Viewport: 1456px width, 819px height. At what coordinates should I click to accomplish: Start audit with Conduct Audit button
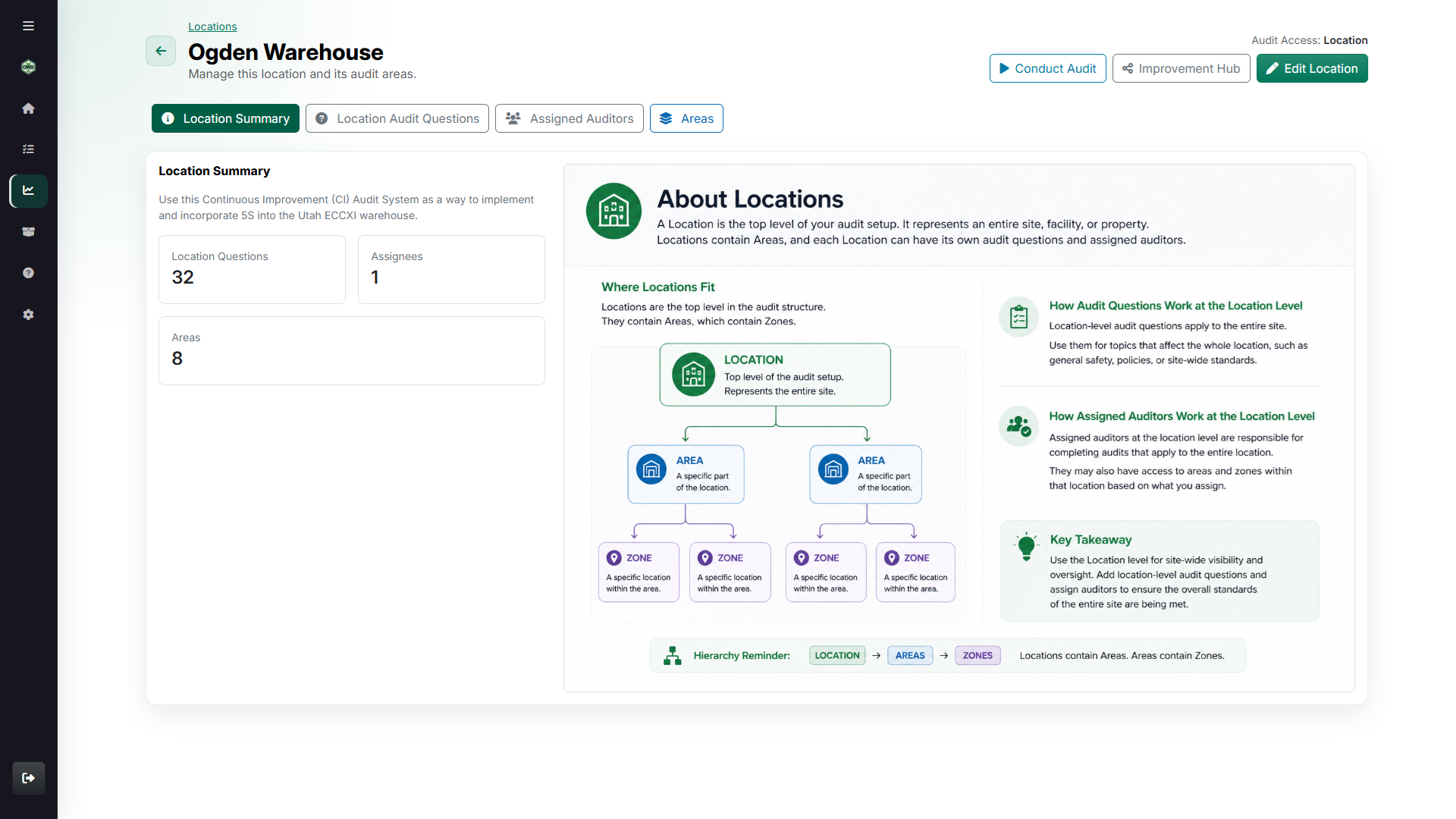[x=1047, y=68]
